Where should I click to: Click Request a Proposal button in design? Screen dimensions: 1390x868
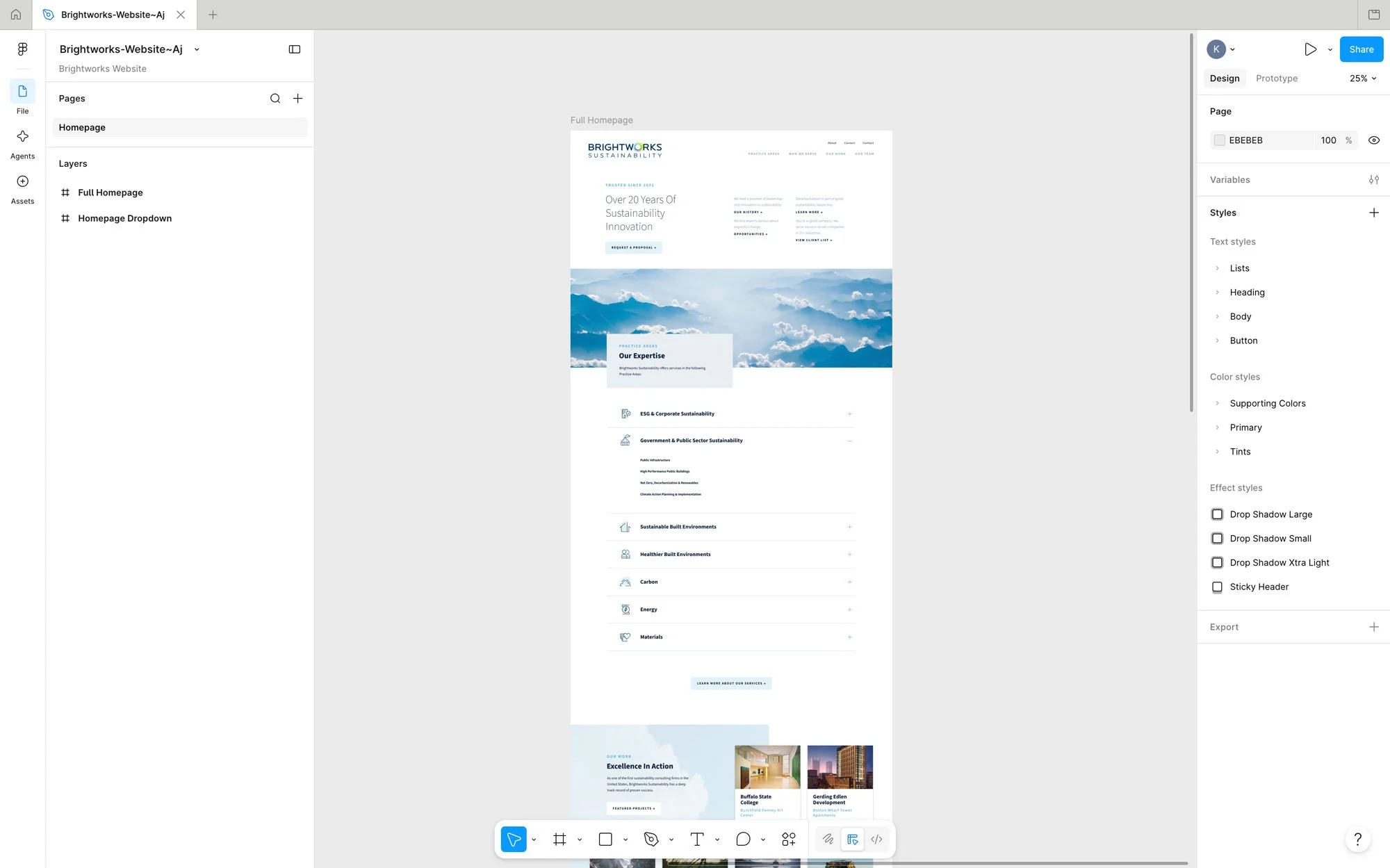[x=634, y=247]
